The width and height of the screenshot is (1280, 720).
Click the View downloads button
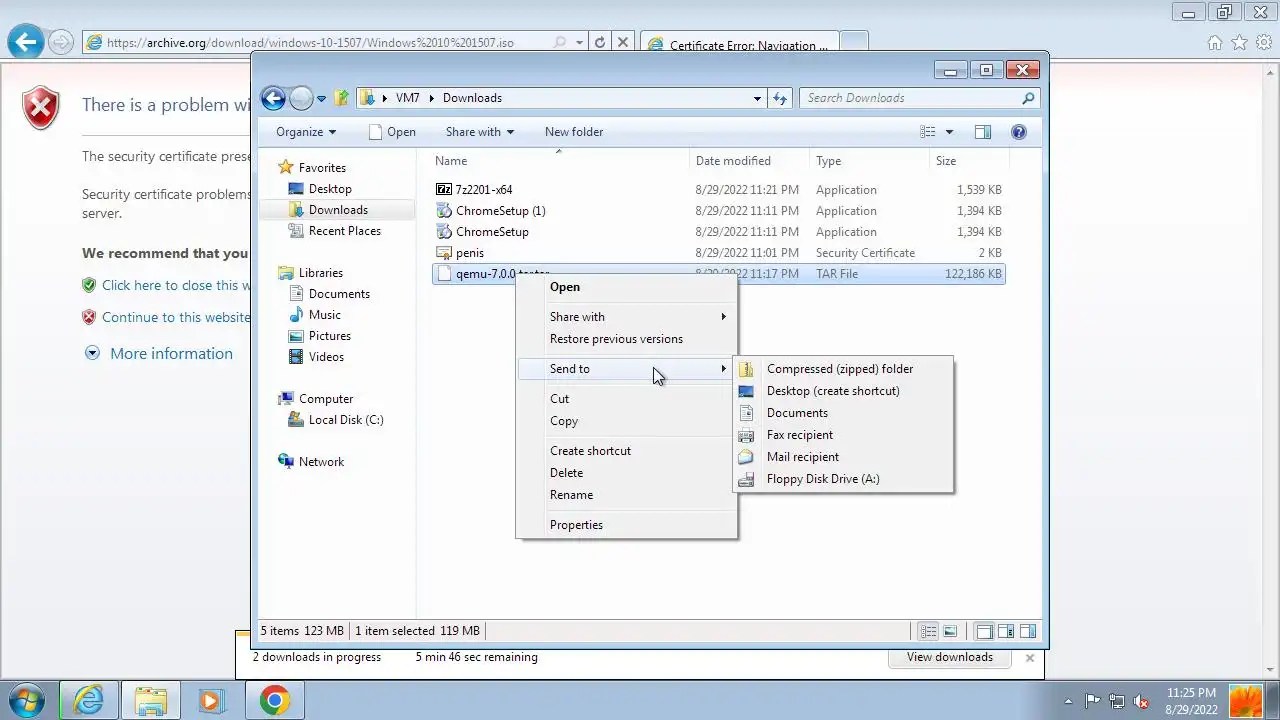[950, 657]
